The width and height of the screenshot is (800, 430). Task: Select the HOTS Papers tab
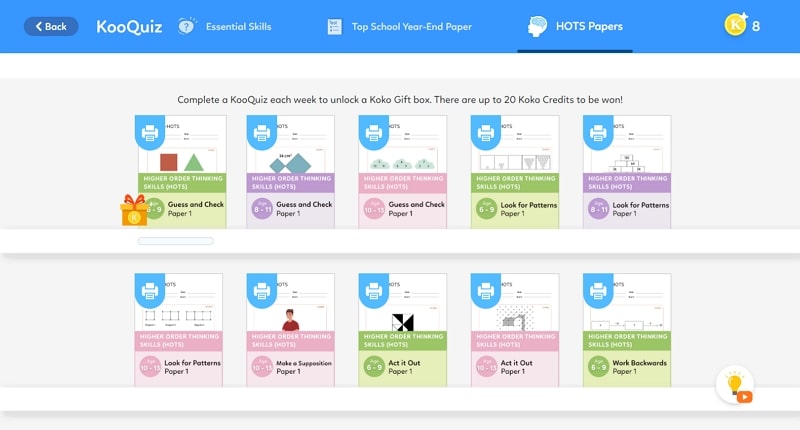[x=575, y=26]
